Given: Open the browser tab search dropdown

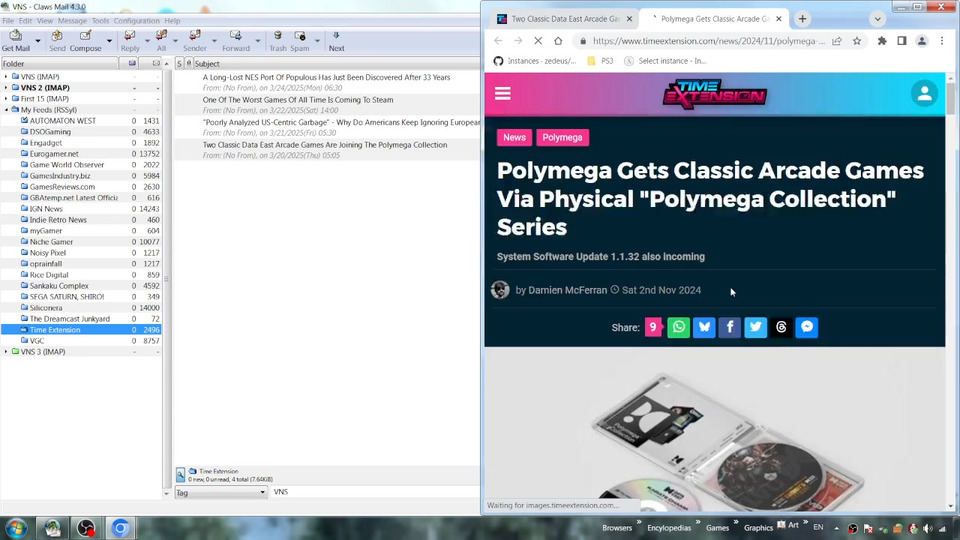Looking at the screenshot, I should 877,19.
